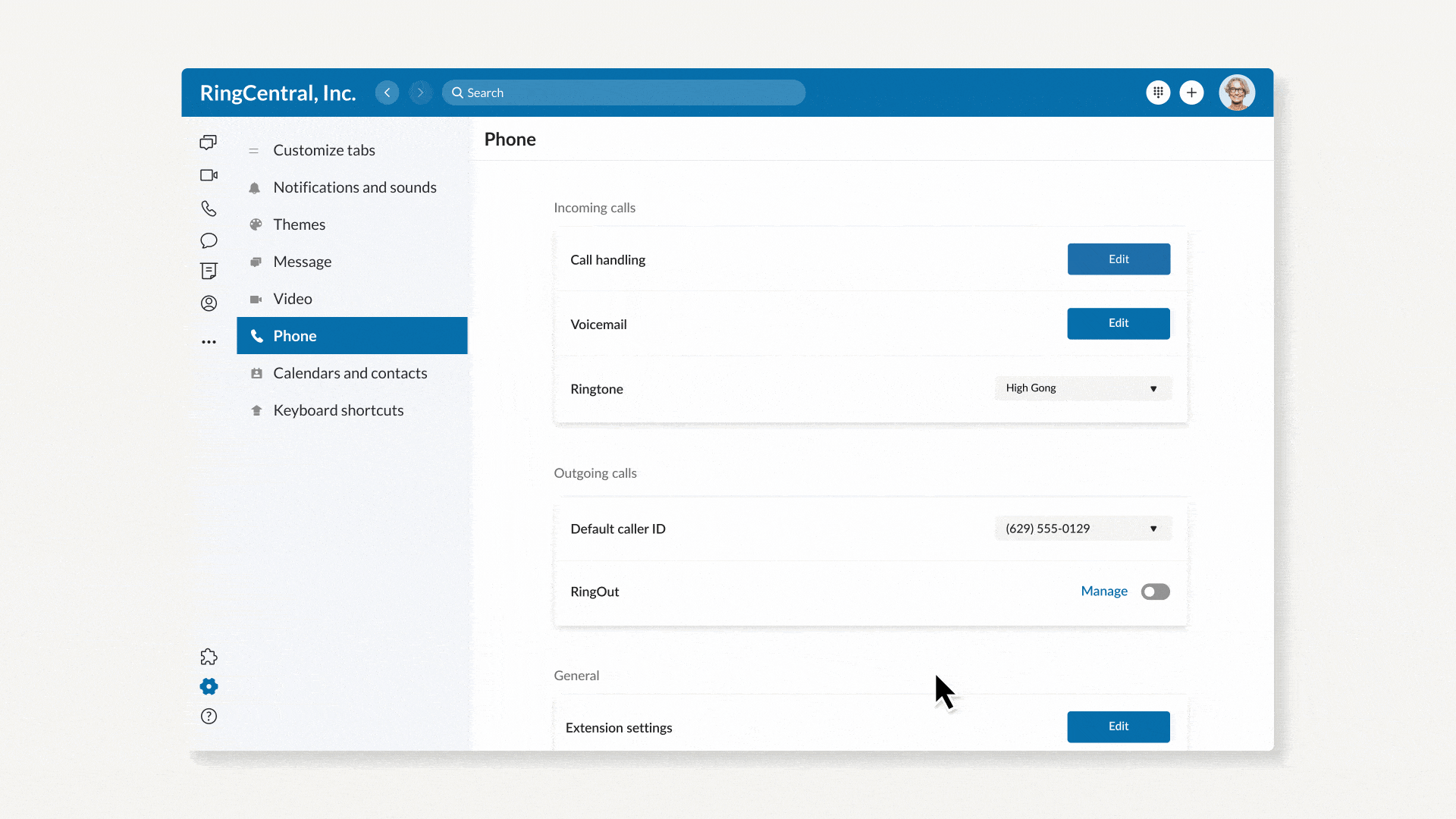
Task: Click the plus New actions button
Action: point(1191,93)
